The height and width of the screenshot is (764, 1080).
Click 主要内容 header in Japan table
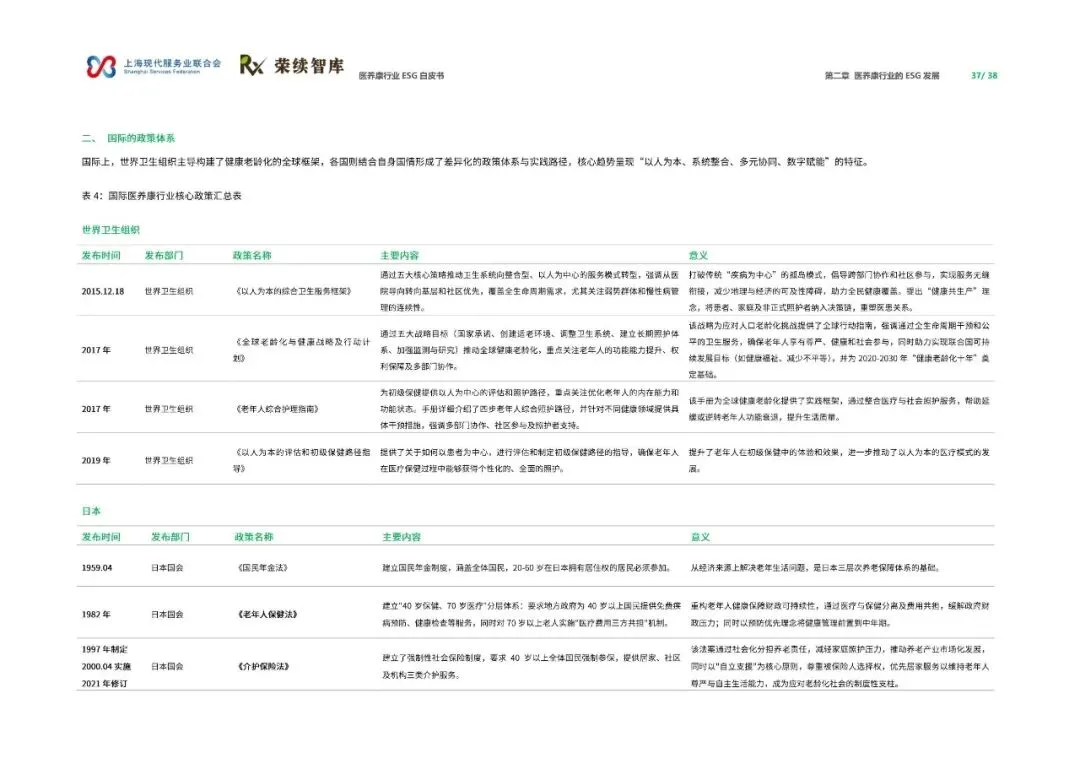402,537
